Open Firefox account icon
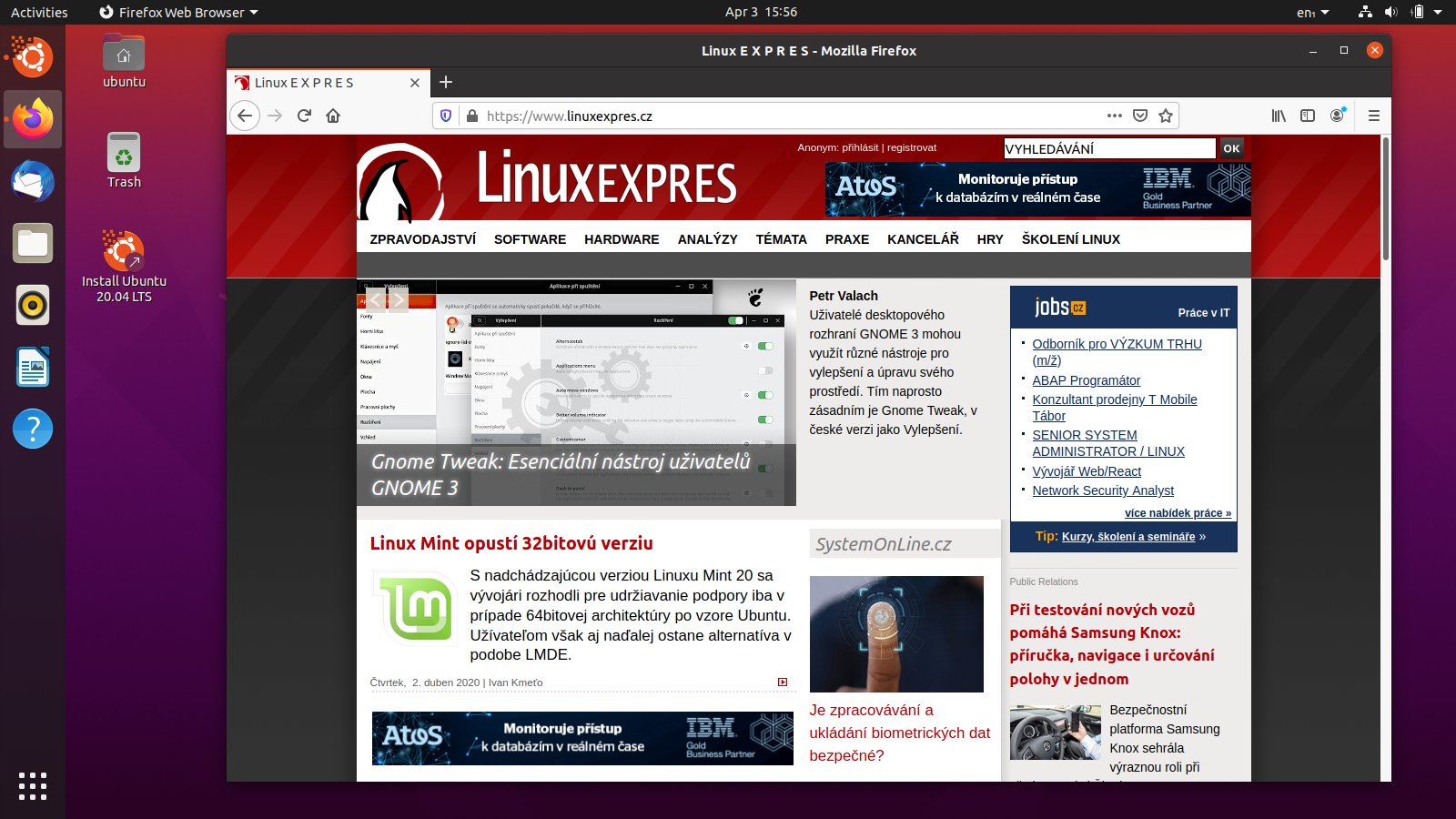The height and width of the screenshot is (819, 1456). click(1338, 116)
